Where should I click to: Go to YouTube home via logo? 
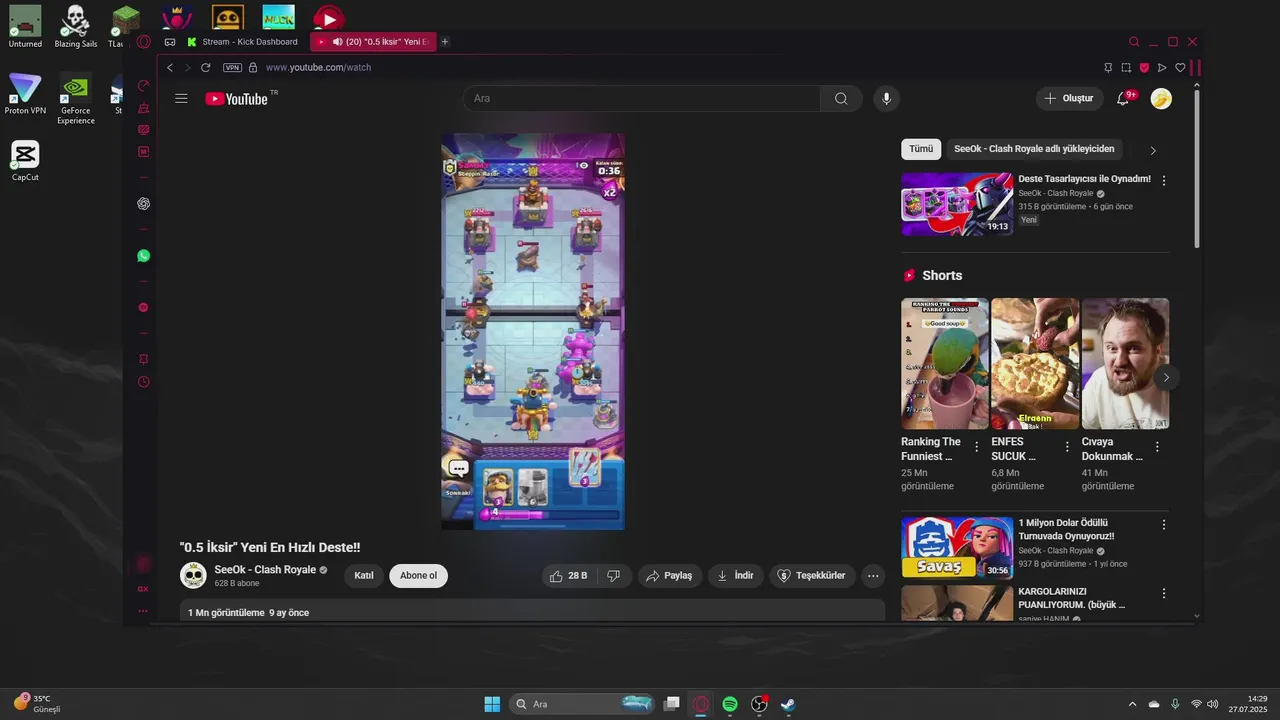click(x=237, y=98)
